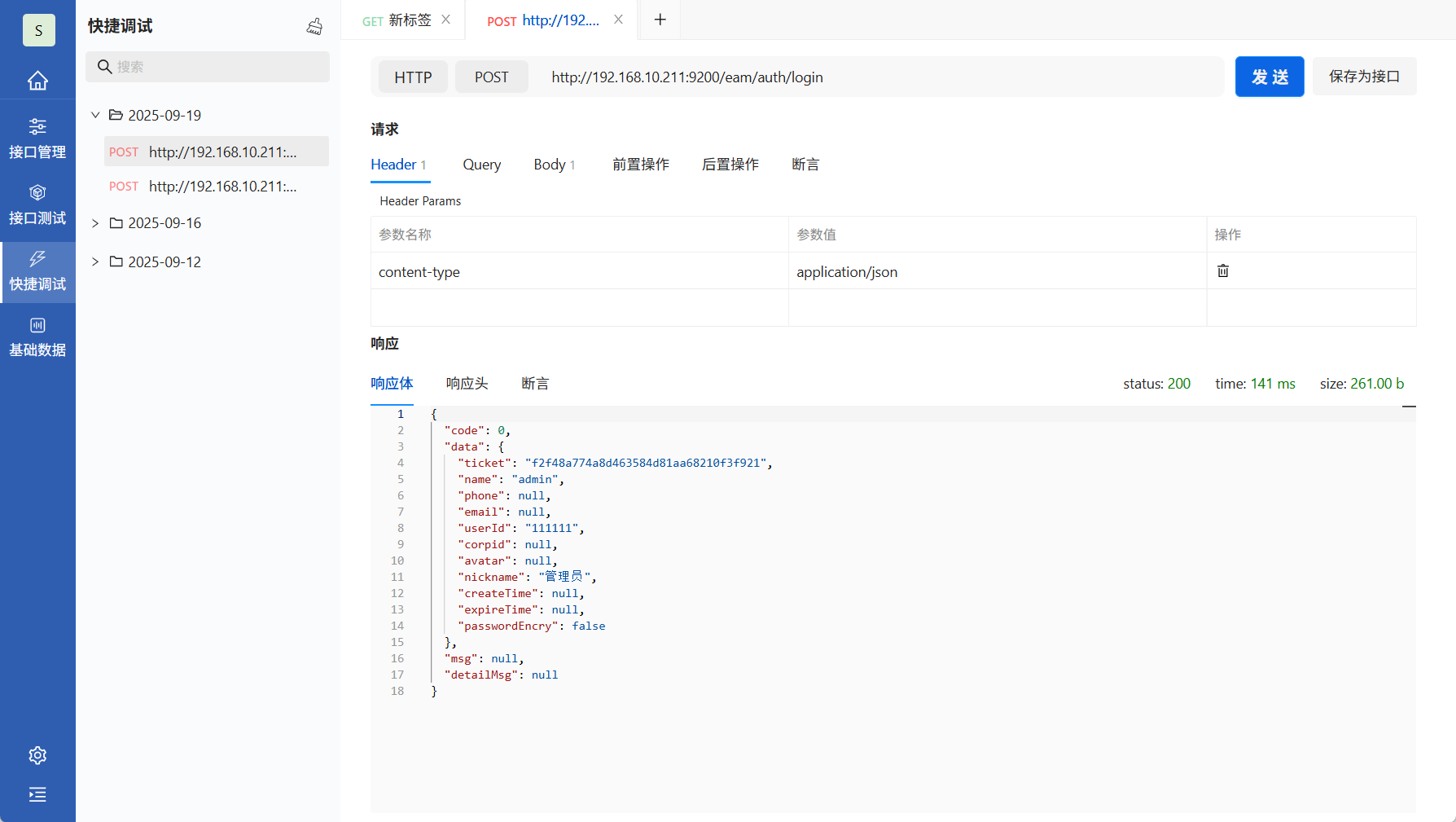The image size is (1456, 822).
Task: Select the 响应体 tab
Action: click(x=392, y=384)
